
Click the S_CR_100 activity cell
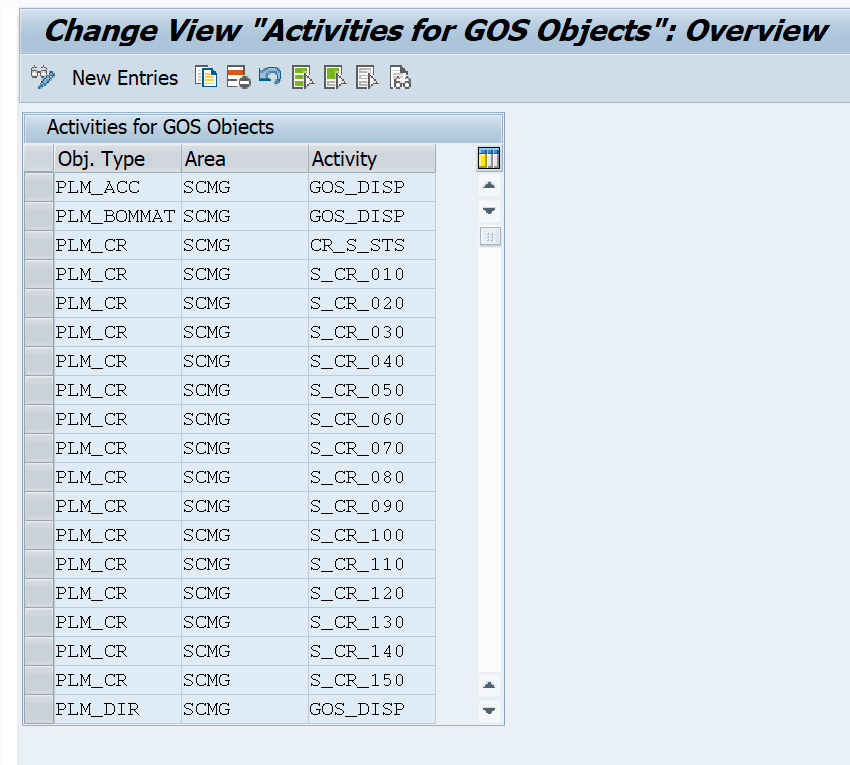point(372,535)
